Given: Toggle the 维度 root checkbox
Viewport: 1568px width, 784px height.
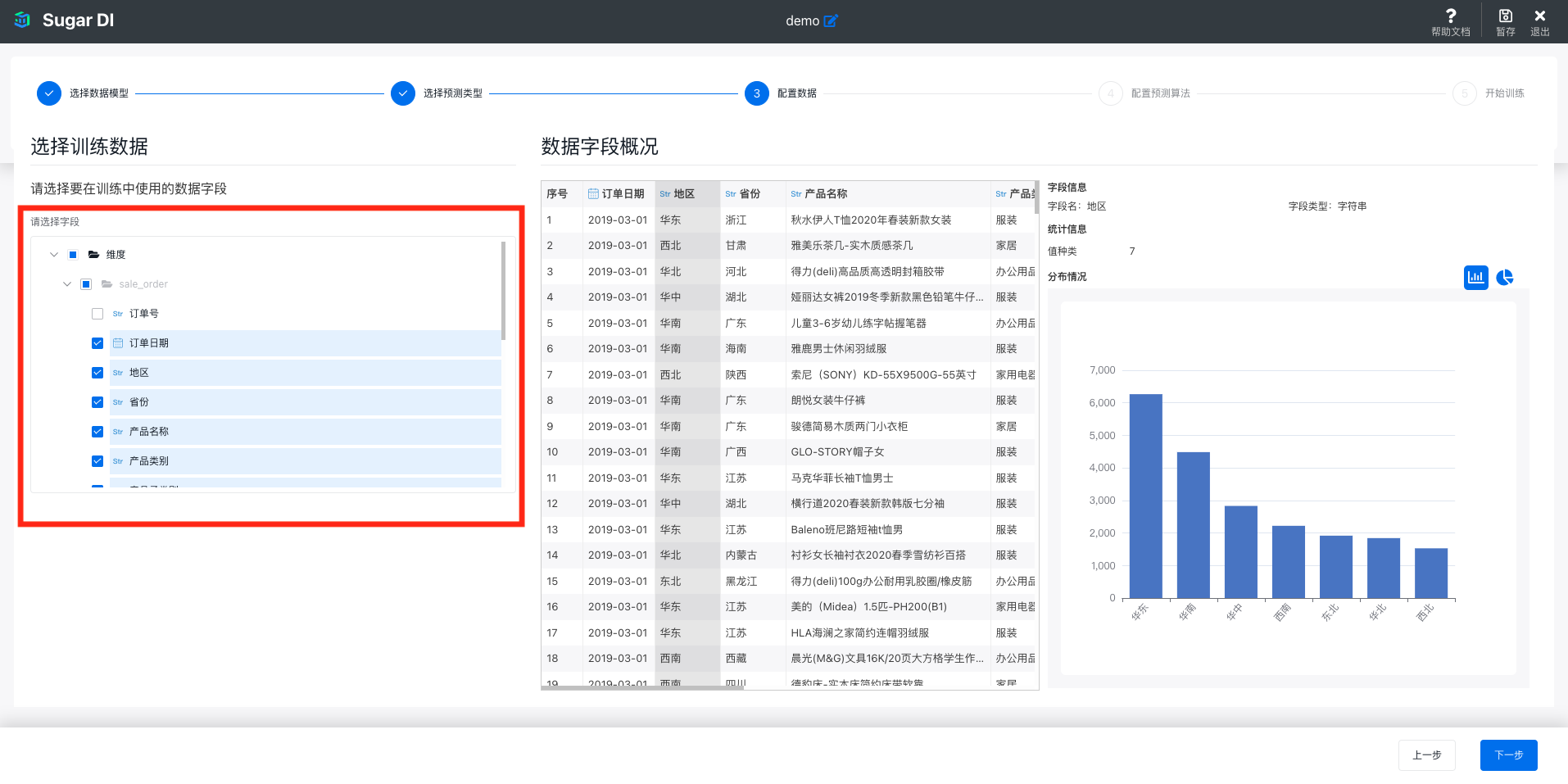Looking at the screenshot, I should [73, 255].
